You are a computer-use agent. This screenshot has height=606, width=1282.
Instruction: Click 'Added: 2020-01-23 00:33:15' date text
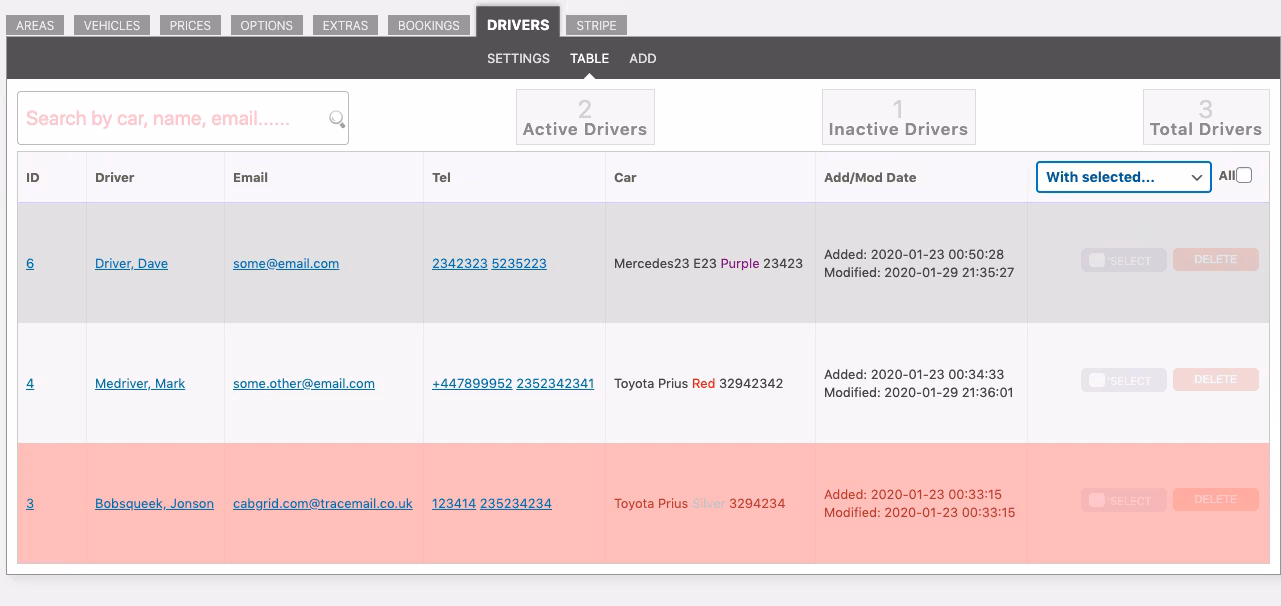913,494
